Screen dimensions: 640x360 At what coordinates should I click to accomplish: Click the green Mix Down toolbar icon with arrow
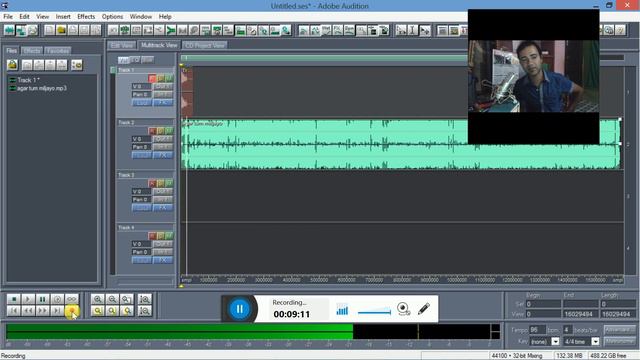pyautogui.click(x=171, y=31)
